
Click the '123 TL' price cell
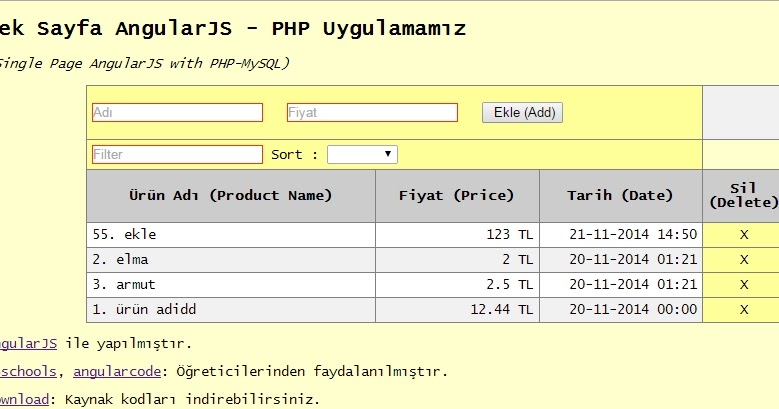tap(457, 235)
